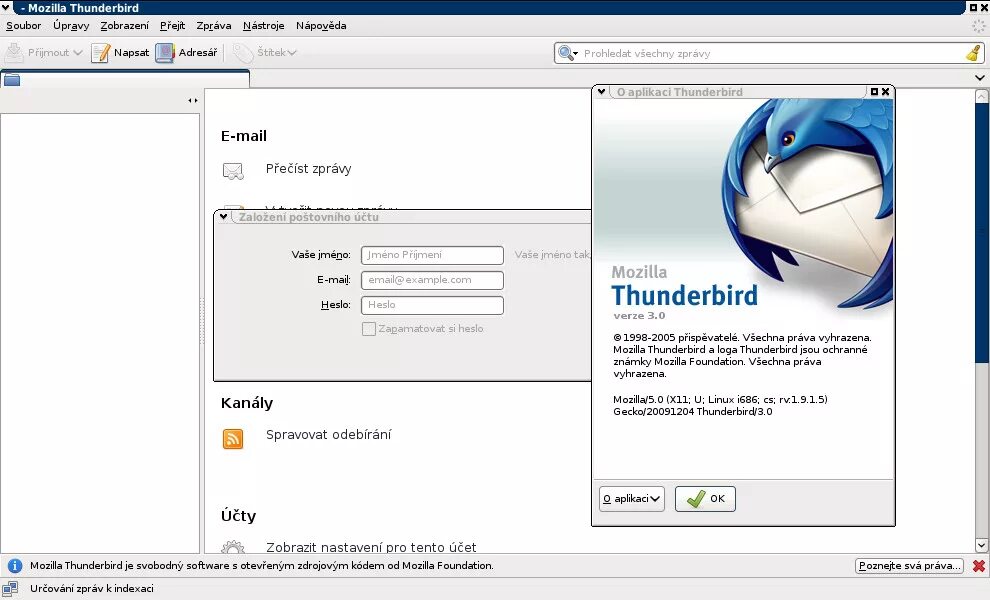Open the Zpráva menu
The width and height of the screenshot is (990, 600).
(x=213, y=26)
